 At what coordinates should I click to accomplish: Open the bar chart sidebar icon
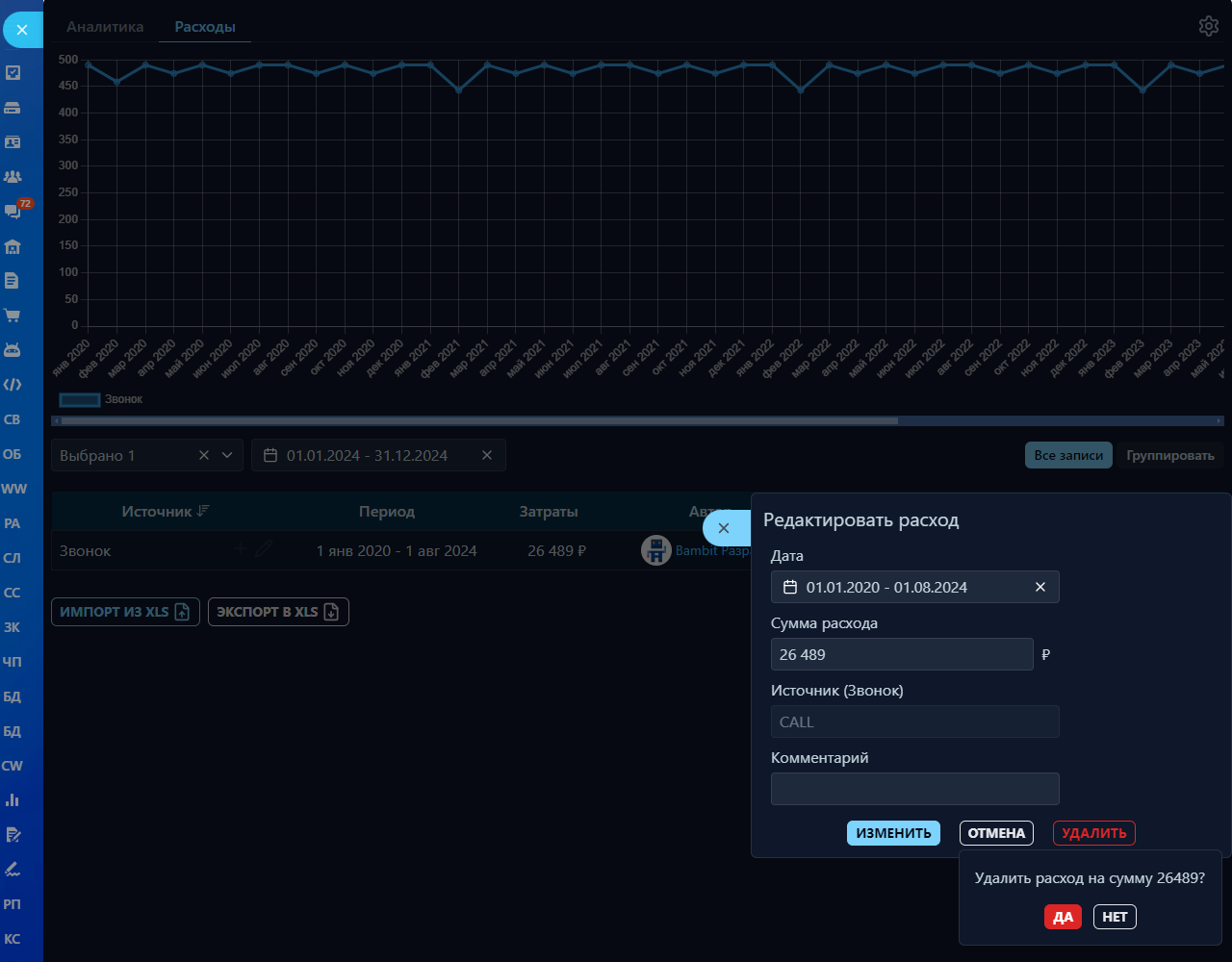(x=13, y=800)
